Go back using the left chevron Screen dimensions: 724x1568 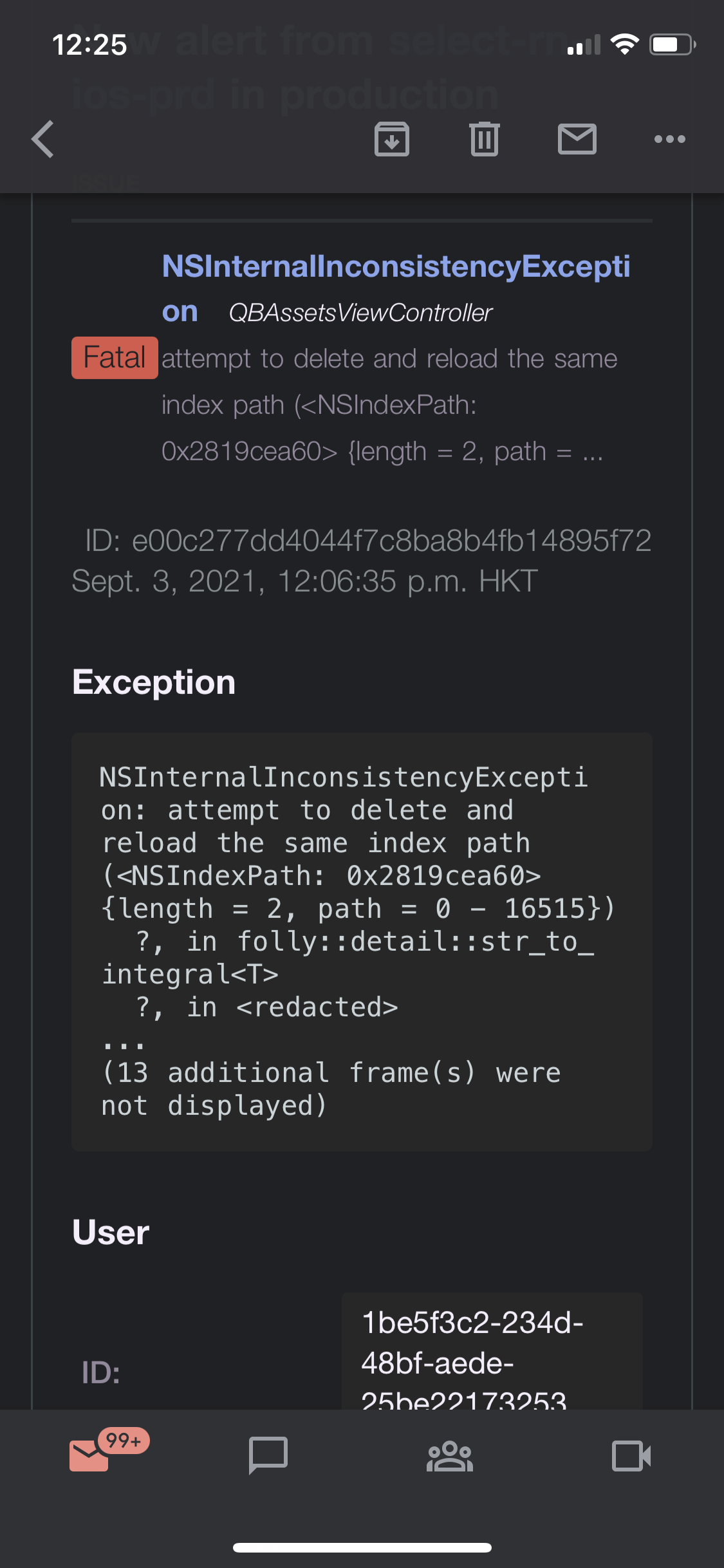(42, 139)
